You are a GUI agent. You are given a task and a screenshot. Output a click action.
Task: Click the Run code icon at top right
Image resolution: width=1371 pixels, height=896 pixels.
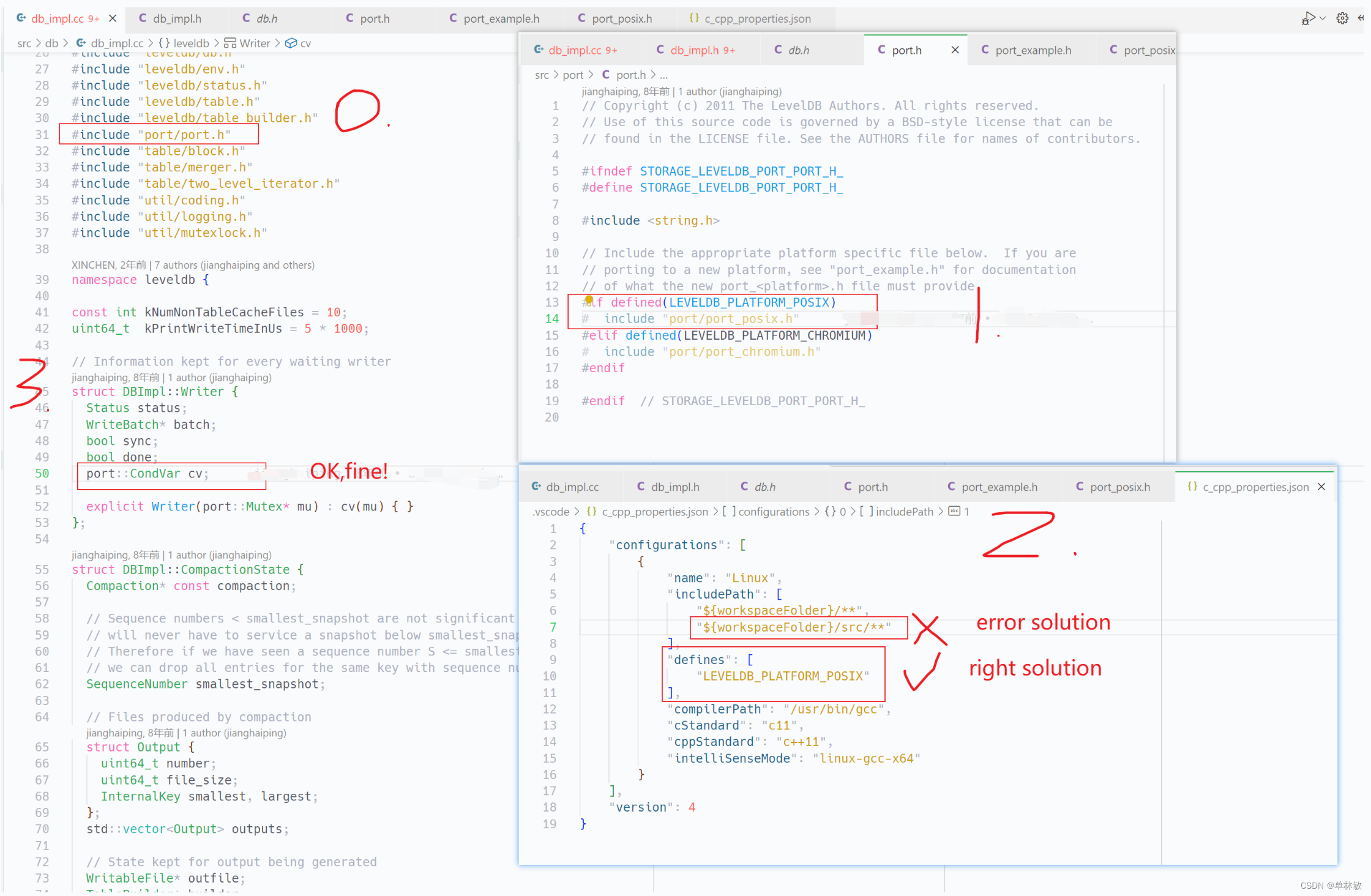pos(1307,18)
